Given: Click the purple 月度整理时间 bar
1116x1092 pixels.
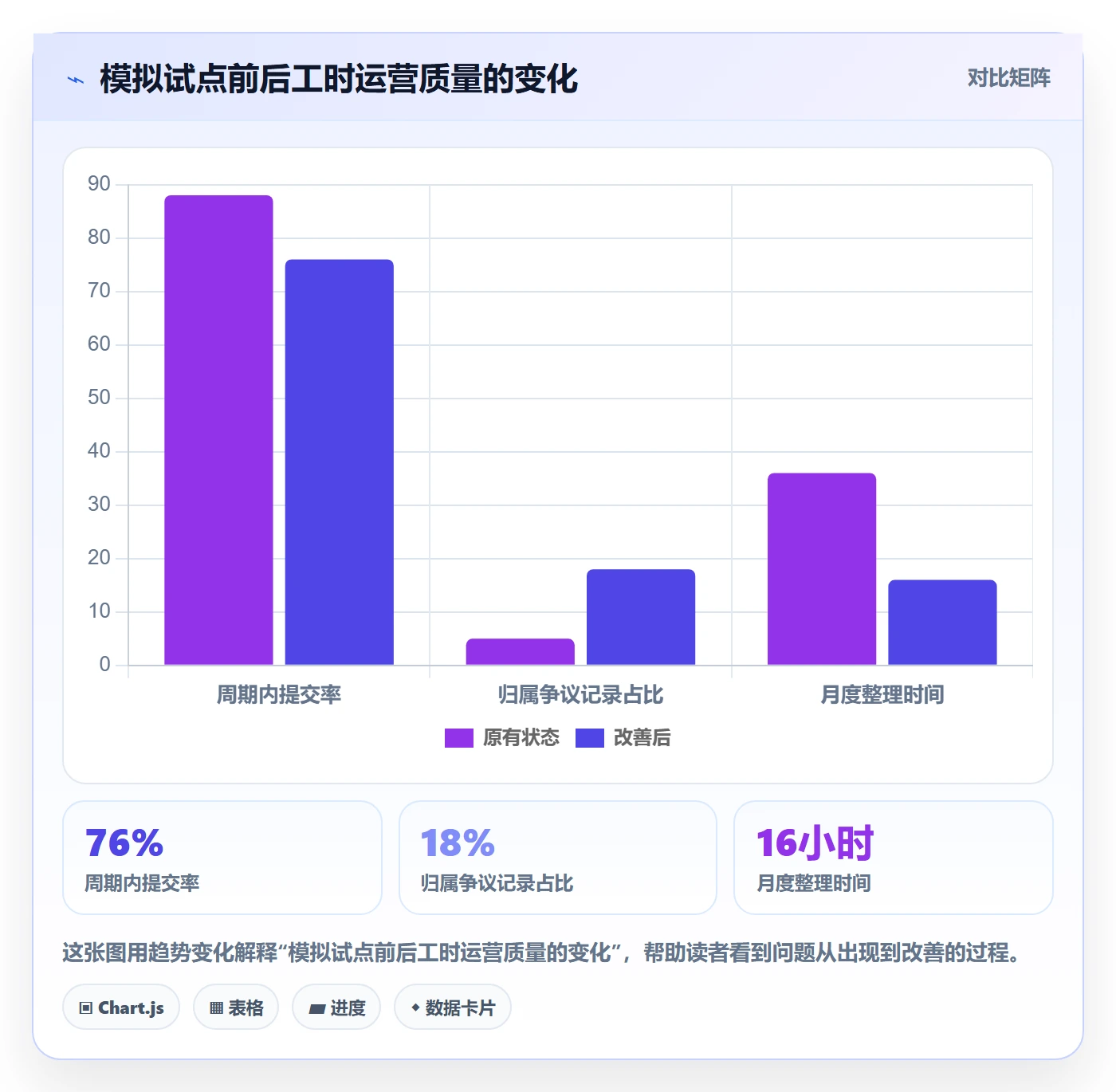Looking at the screenshot, I should [822, 569].
